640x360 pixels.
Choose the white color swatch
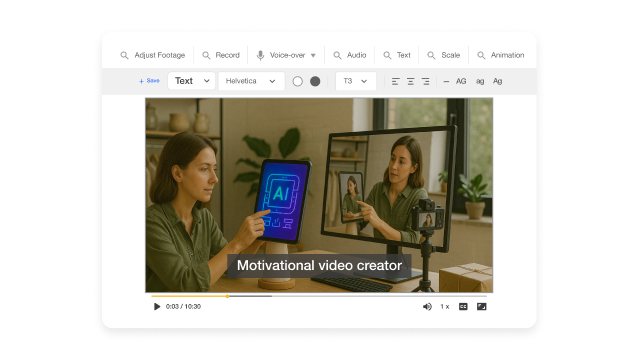pos(298,81)
